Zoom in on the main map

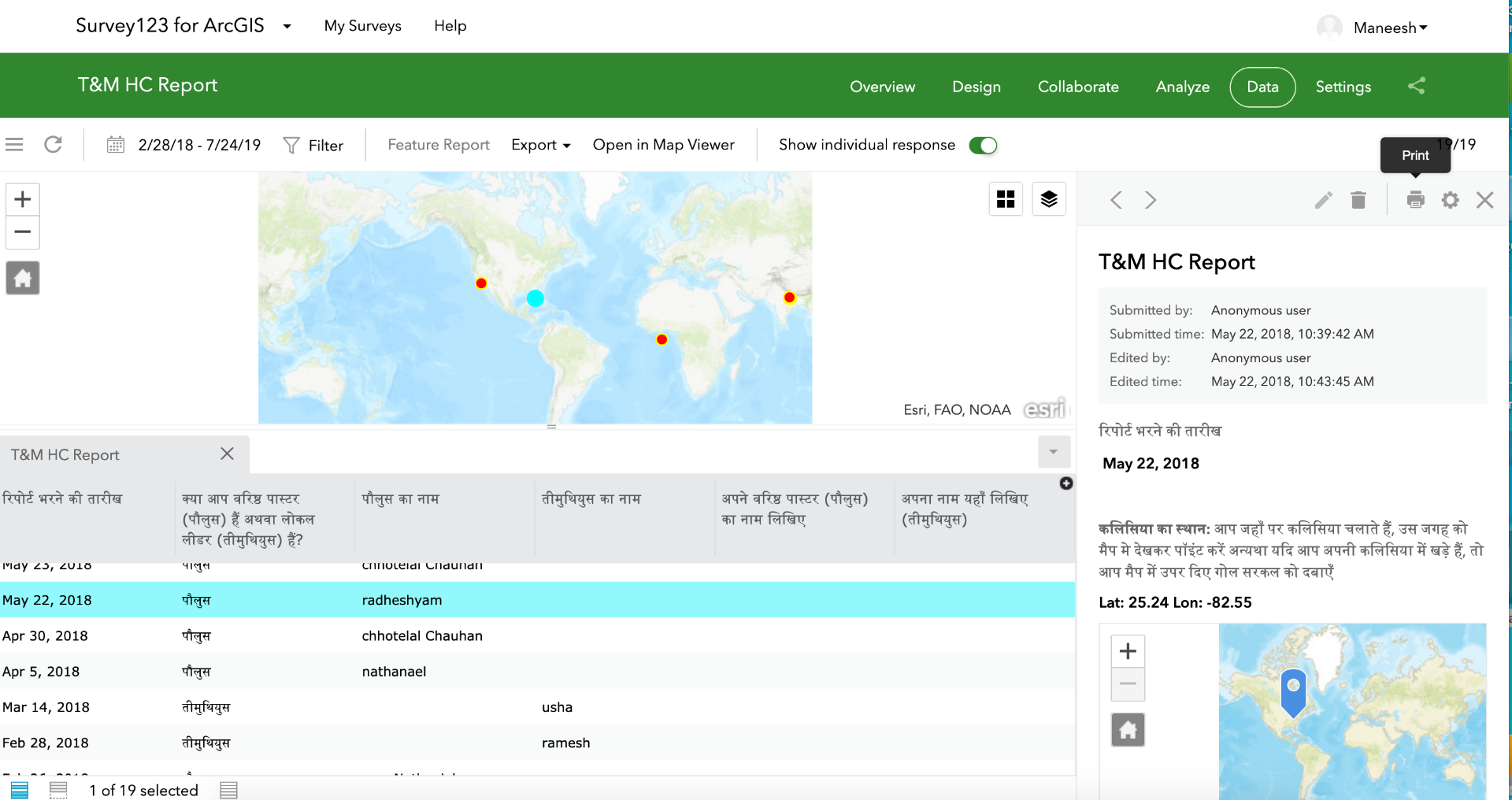[23, 199]
